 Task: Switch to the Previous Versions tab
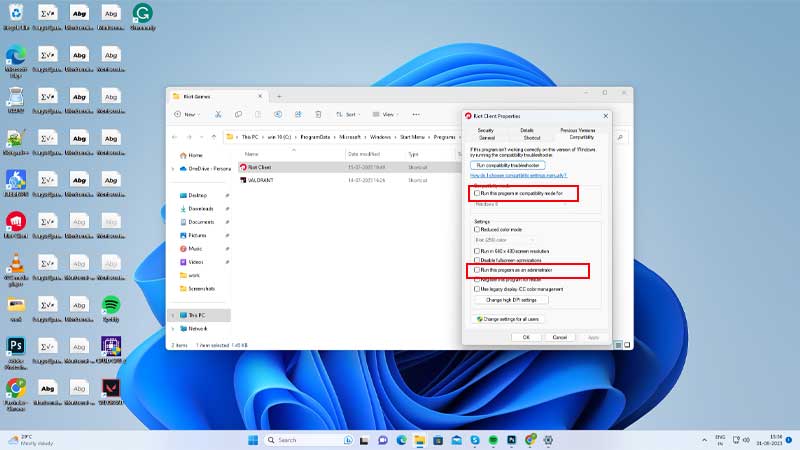578,130
